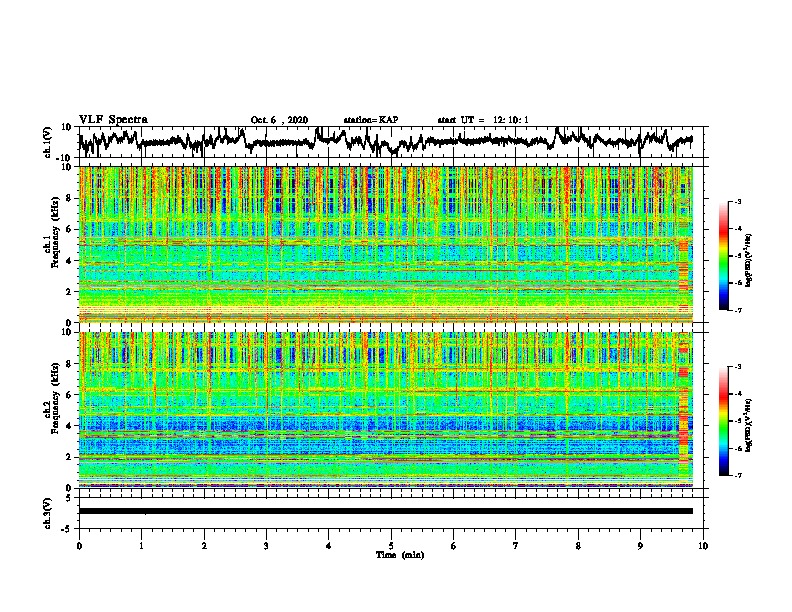The height and width of the screenshot is (612, 792).
Task: Click the '10' tick on the time axis
Action: pyautogui.click(x=703, y=546)
